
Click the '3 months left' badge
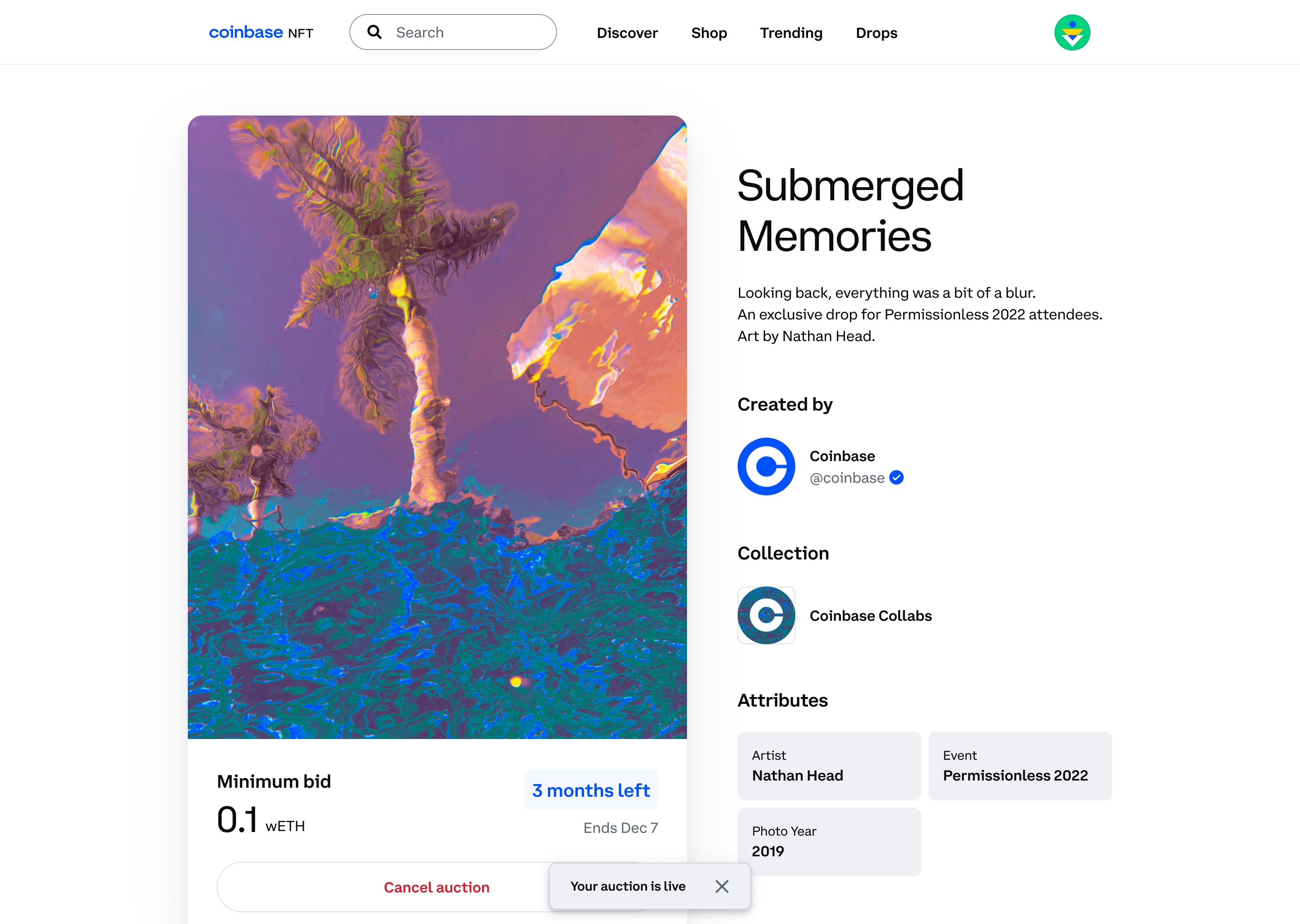click(x=591, y=790)
